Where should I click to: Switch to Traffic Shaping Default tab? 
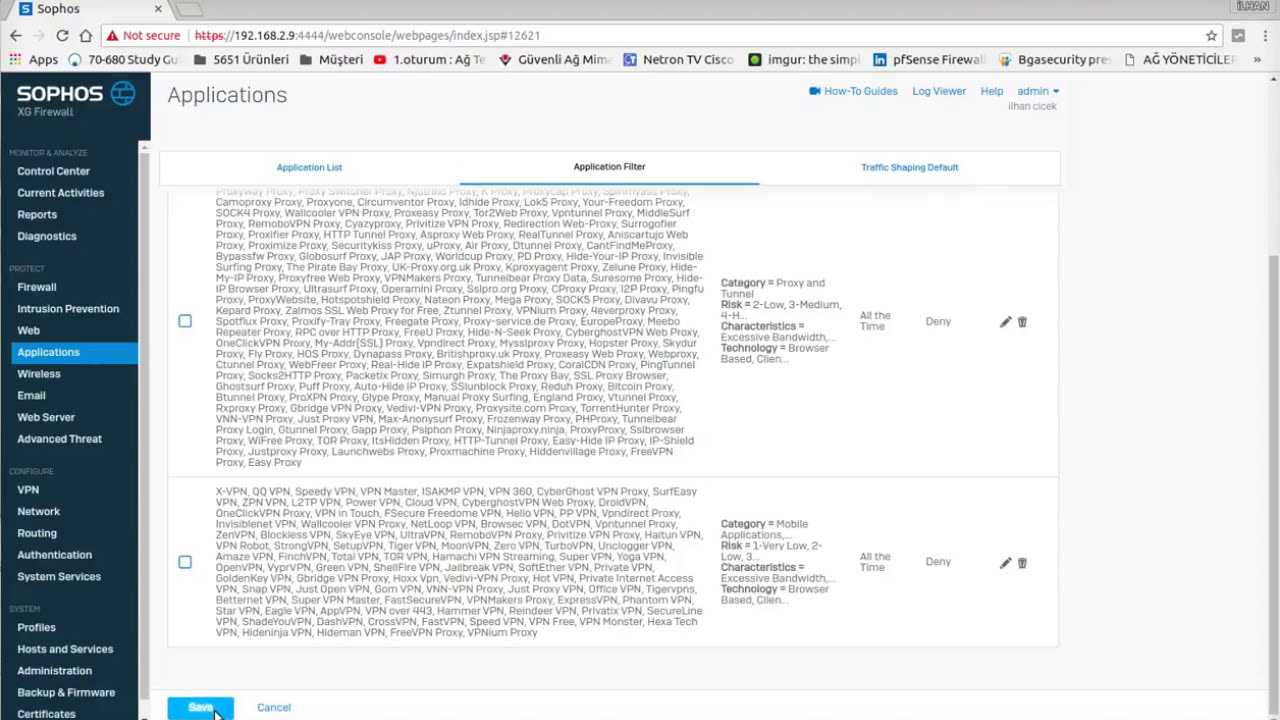pos(909,167)
